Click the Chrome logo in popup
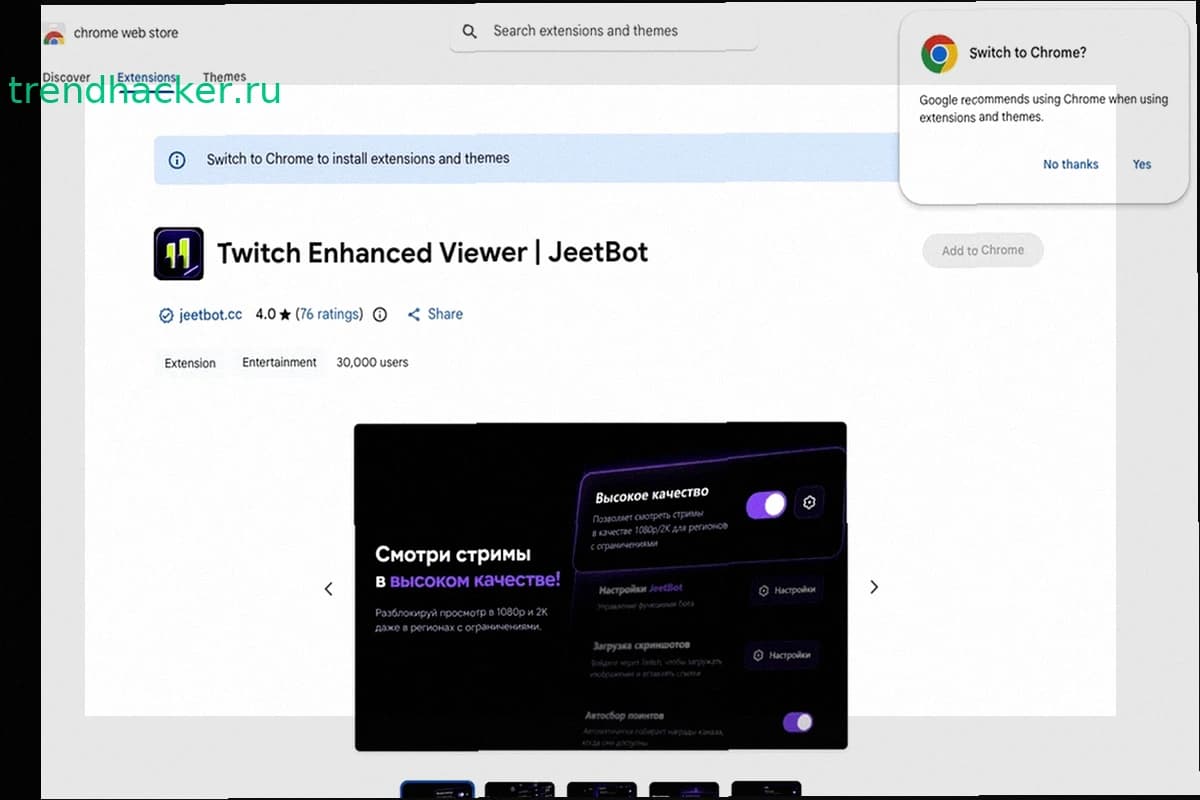 [939, 53]
